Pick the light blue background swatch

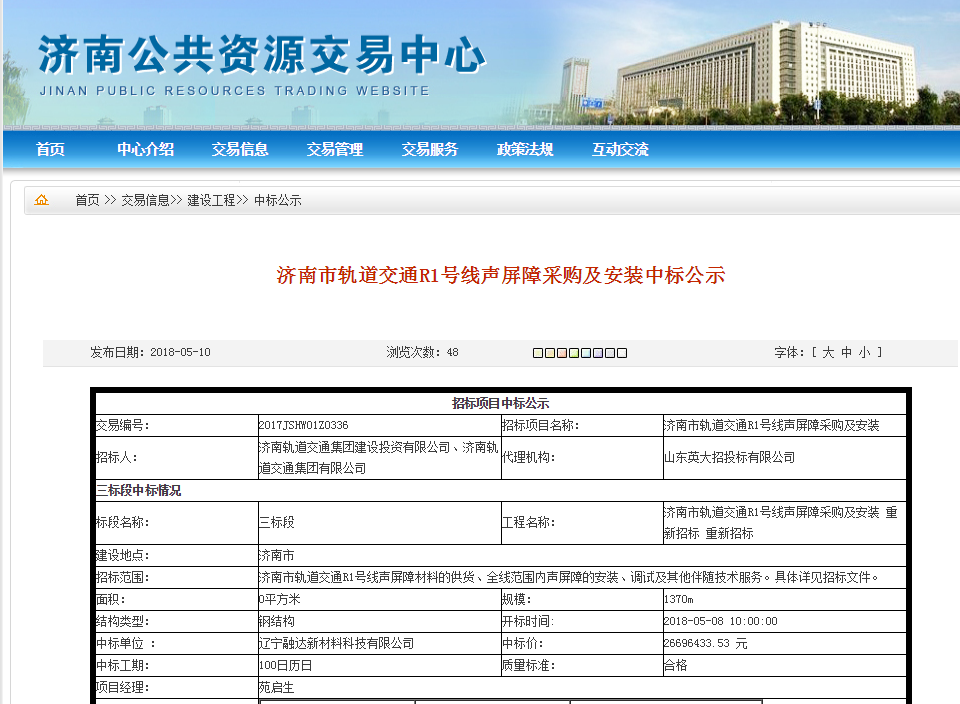(x=586, y=353)
